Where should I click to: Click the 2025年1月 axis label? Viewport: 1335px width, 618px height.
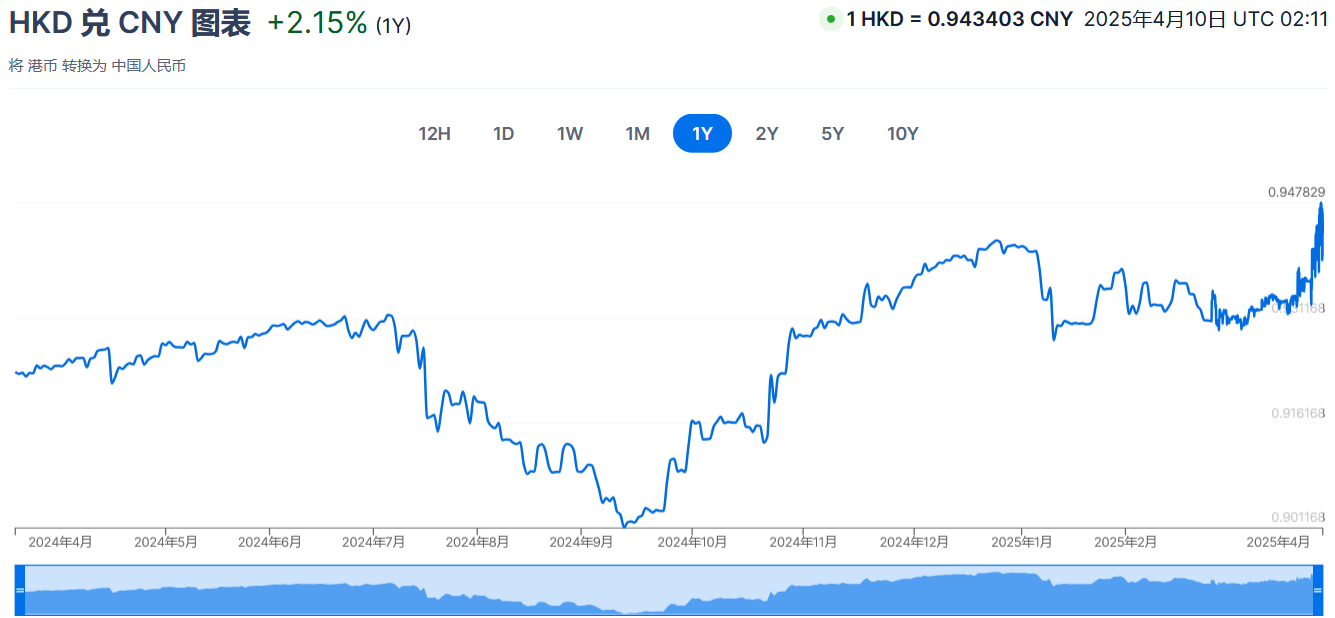[x=1020, y=542]
